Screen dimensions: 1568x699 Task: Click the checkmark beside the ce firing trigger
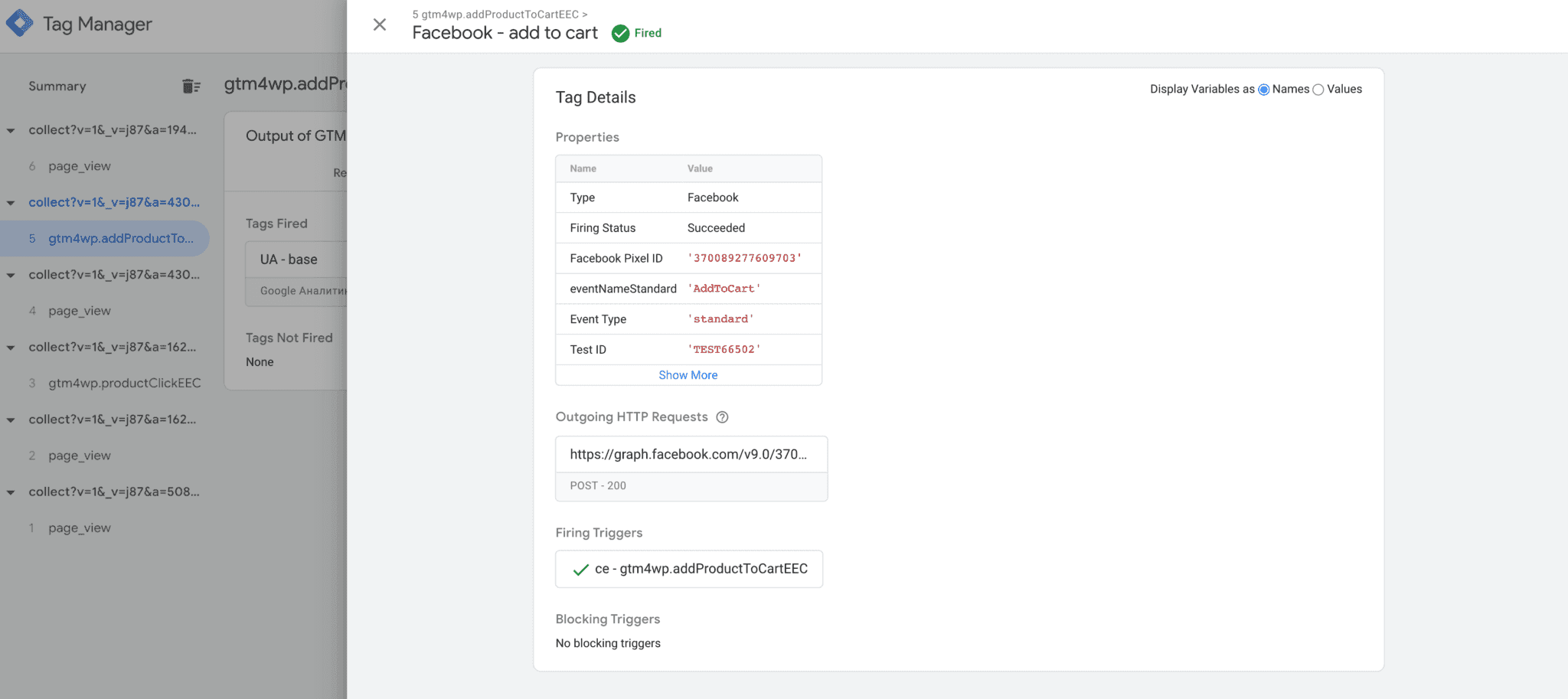(x=580, y=570)
